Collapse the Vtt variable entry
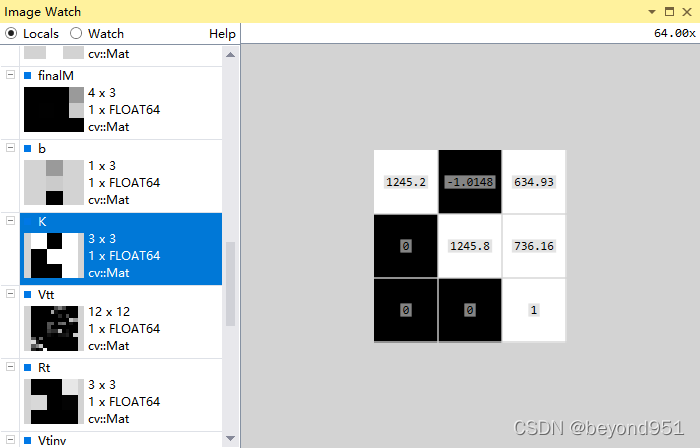This screenshot has width=700, height=448. pyautogui.click(x=10, y=294)
